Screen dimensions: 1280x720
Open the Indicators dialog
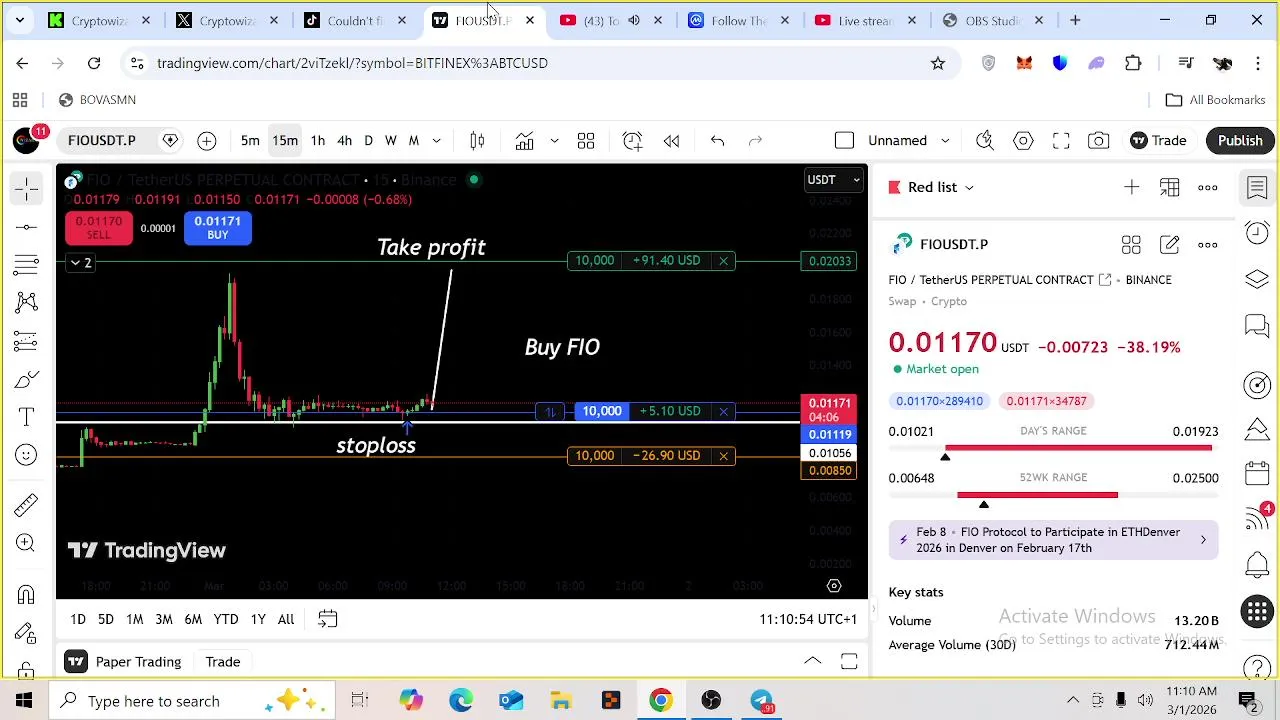[x=524, y=141]
